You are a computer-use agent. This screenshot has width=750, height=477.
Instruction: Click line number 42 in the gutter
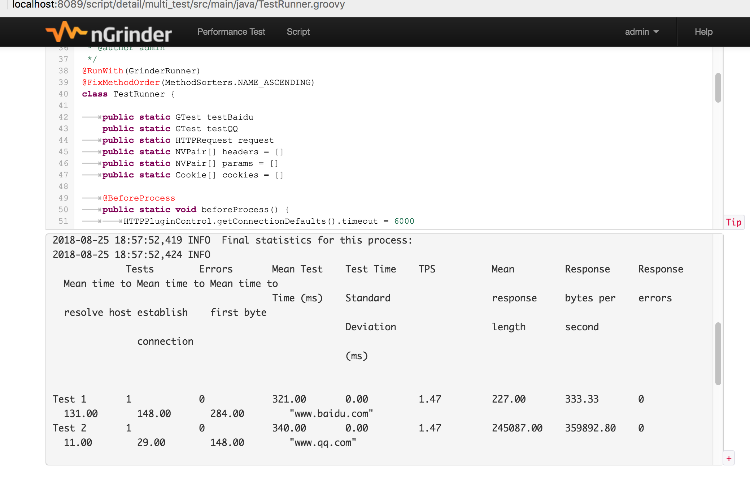pyautogui.click(x=62, y=117)
